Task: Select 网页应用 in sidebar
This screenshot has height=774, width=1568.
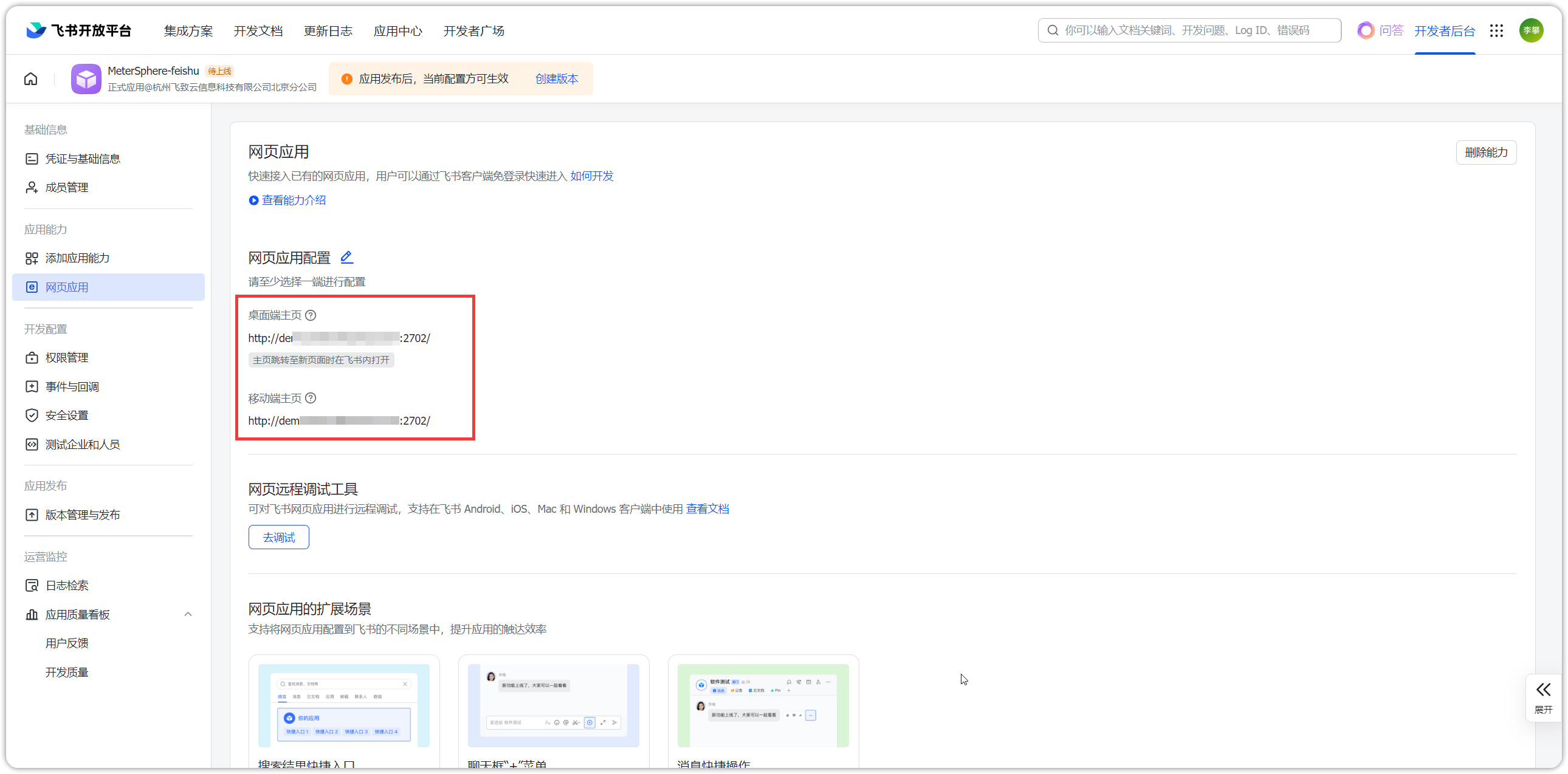Action: point(108,287)
